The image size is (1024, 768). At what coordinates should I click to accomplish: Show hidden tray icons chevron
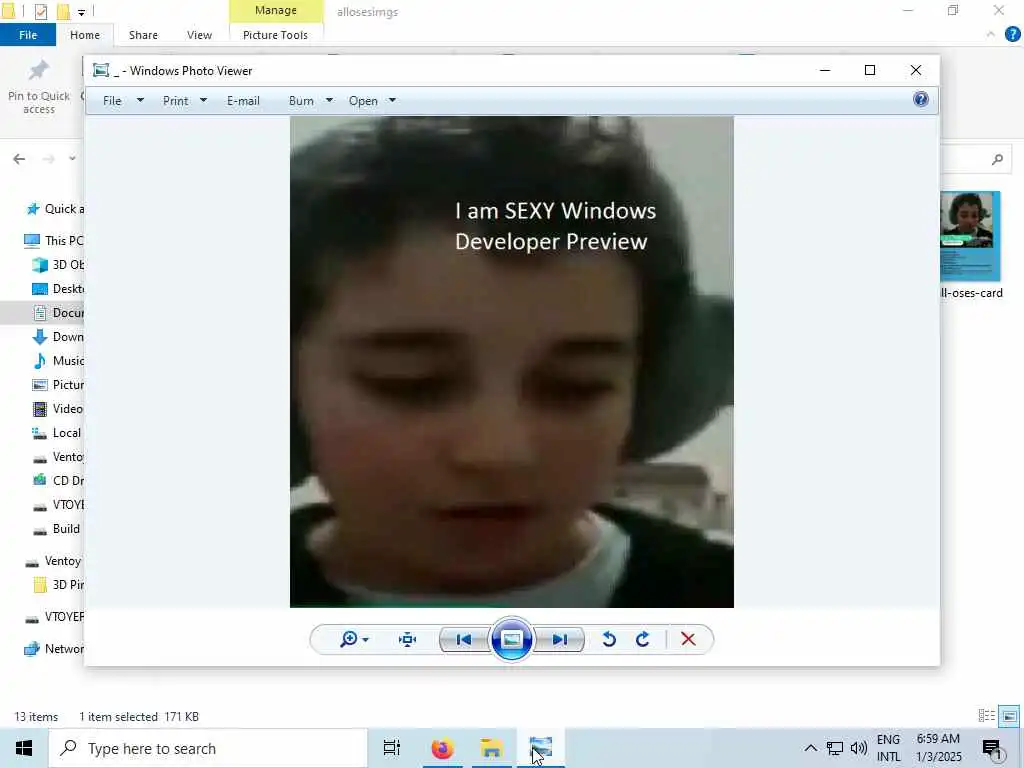coord(810,748)
